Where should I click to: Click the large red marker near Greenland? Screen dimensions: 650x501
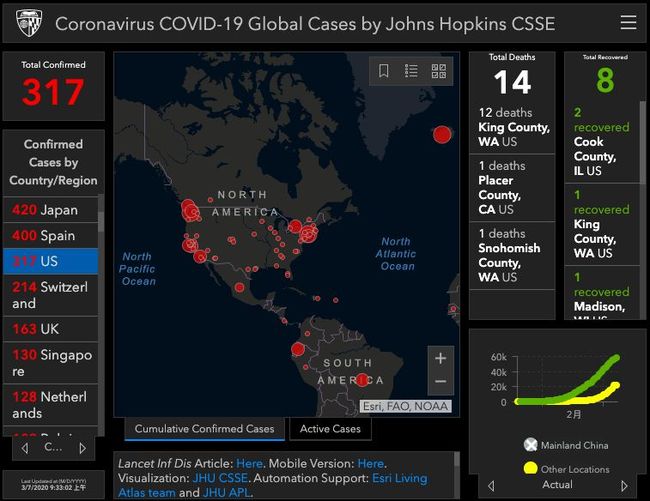click(x=442, y=135)
